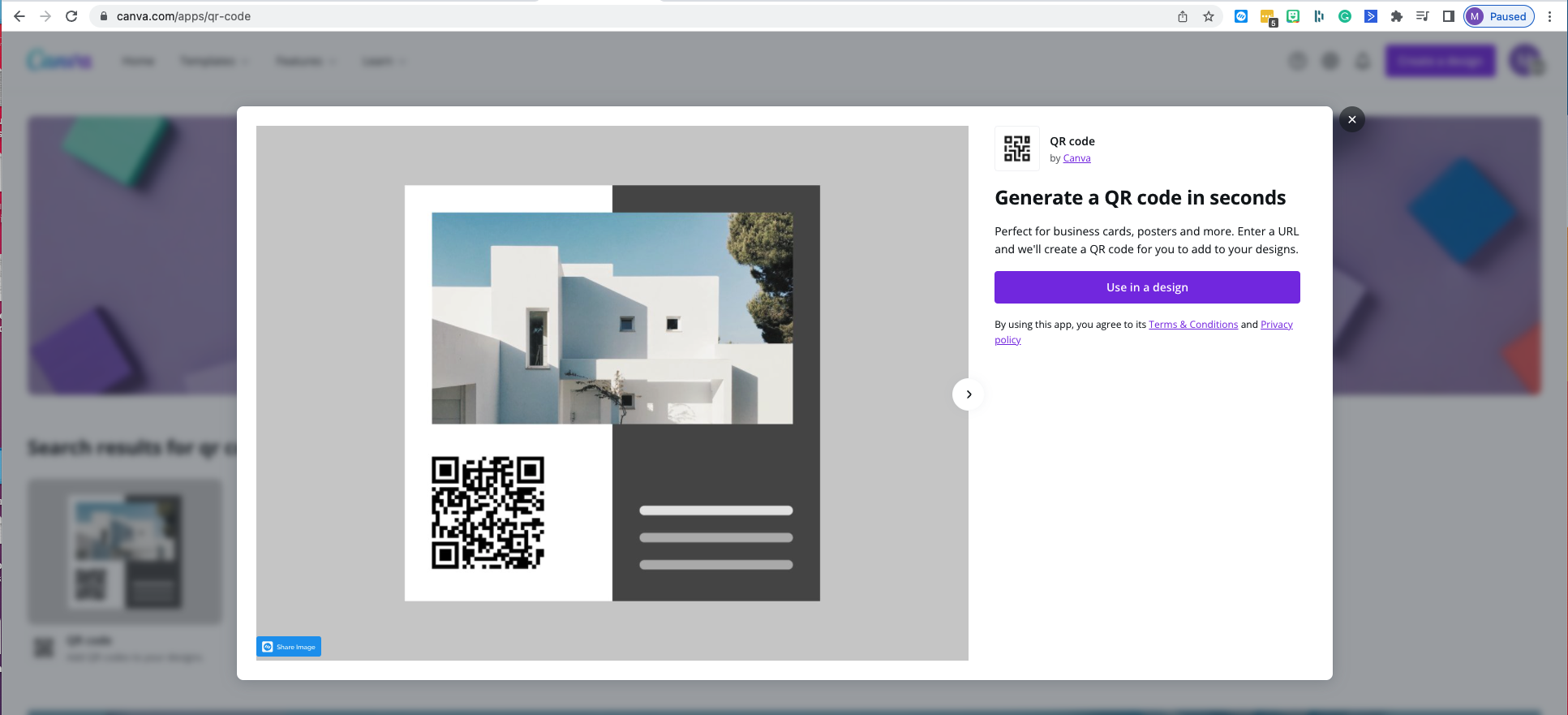Go back to the previous page

19,16
